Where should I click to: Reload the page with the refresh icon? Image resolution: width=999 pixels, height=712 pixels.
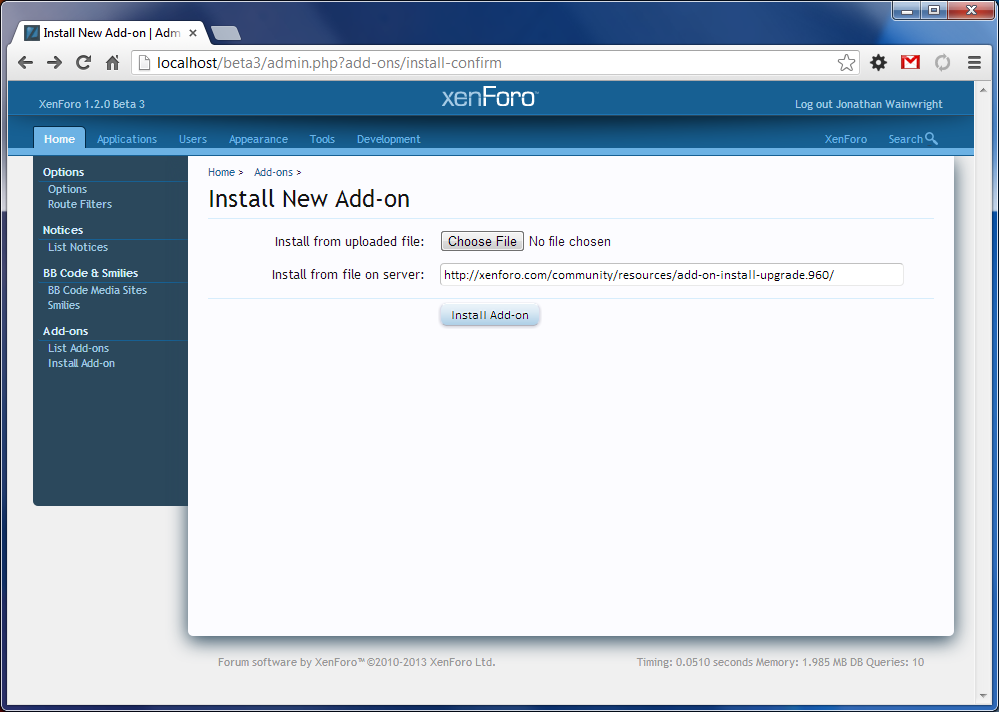pyautogui.click(x=83, y=62)
